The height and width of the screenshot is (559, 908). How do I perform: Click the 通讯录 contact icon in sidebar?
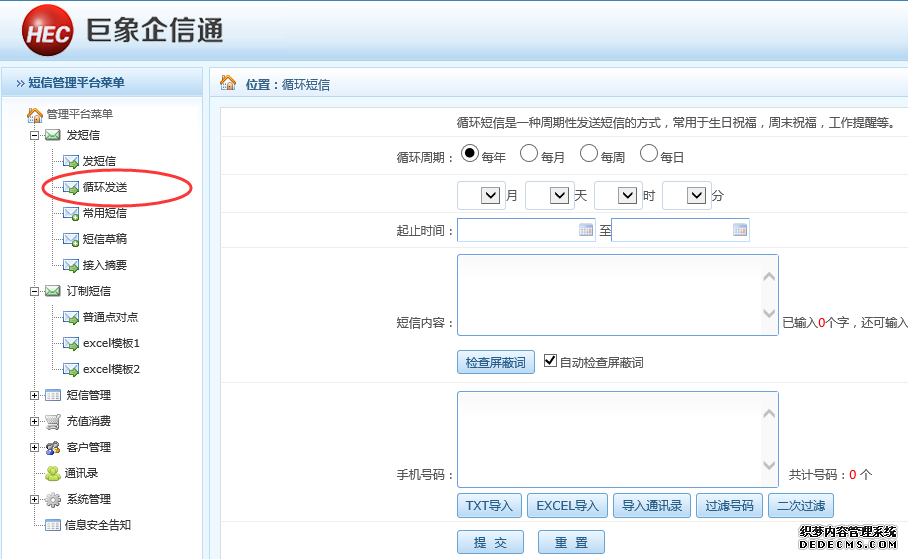tap(52, 473)
